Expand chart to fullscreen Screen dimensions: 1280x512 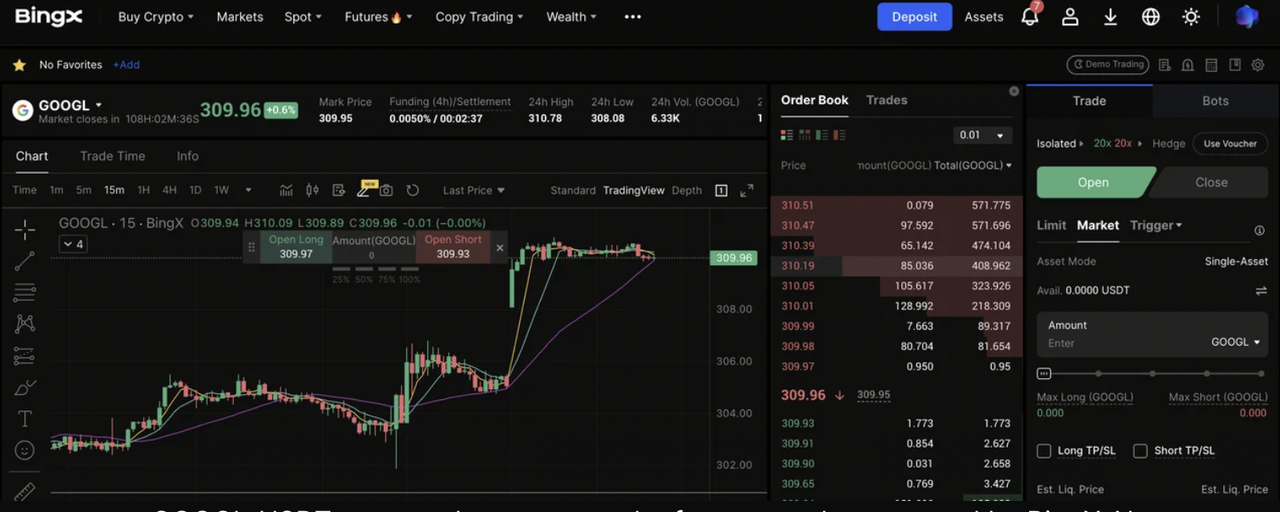tap(746, 190)
